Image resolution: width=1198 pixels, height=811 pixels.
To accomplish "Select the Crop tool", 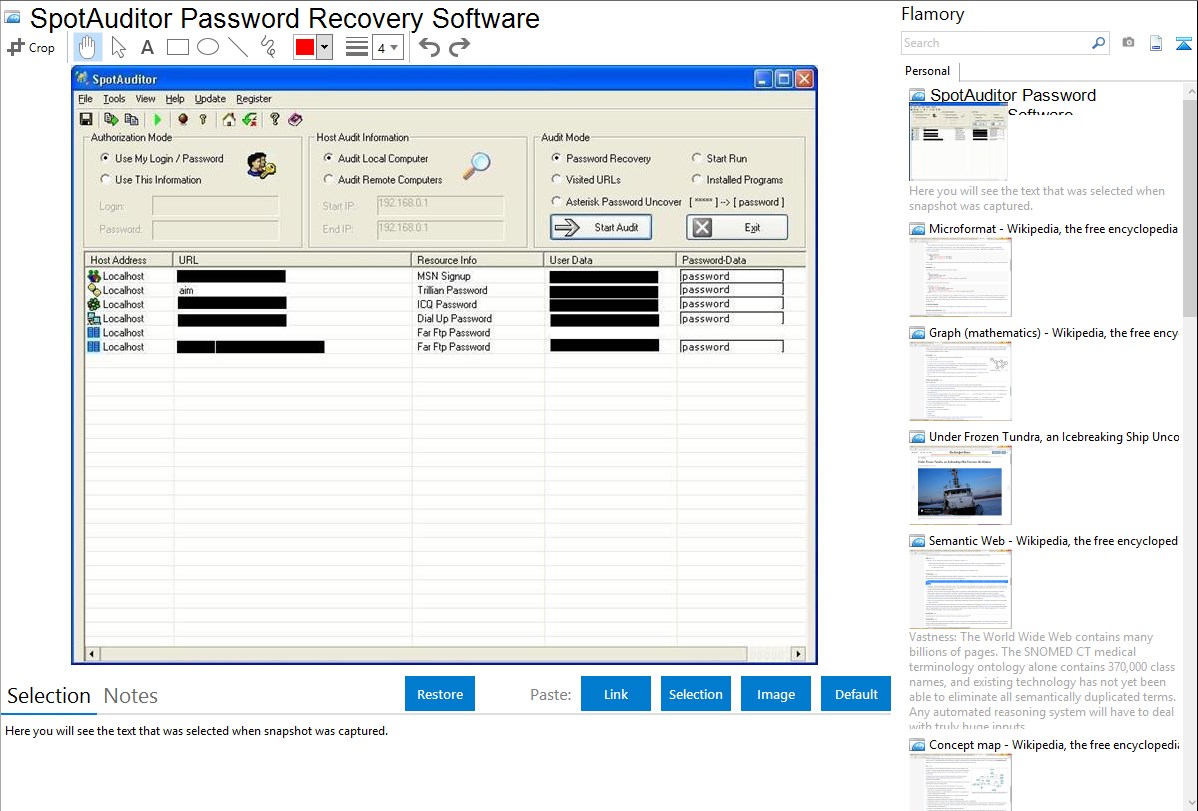I will coord(31,47).
